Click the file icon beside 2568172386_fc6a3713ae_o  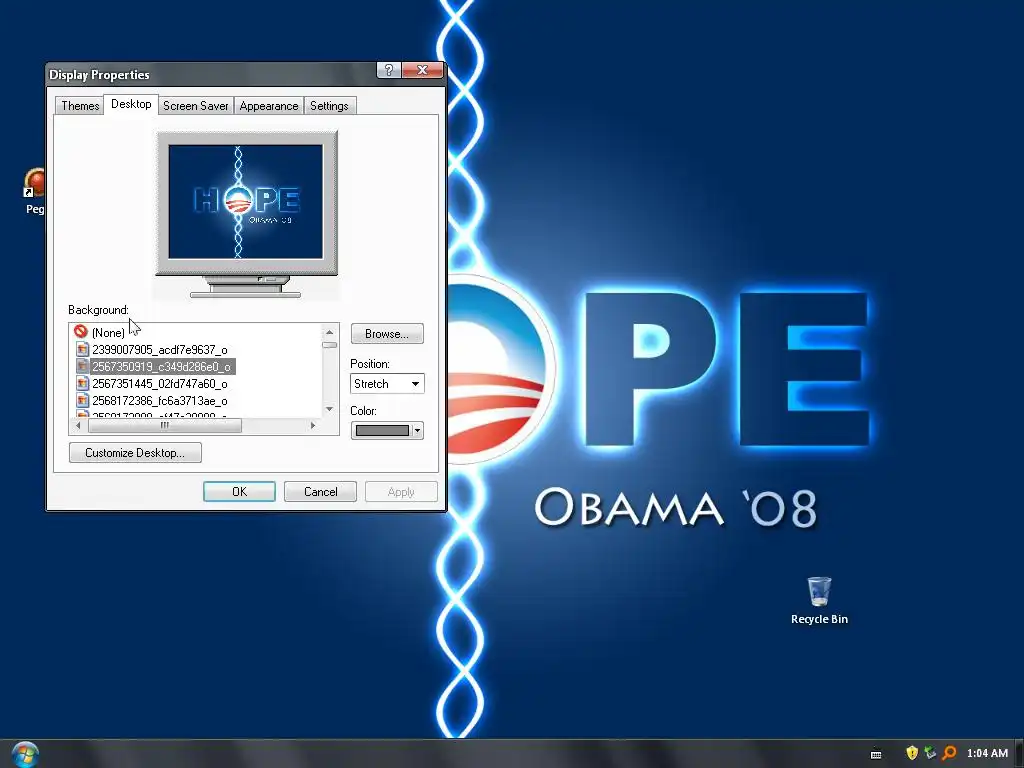pos(82,400)
